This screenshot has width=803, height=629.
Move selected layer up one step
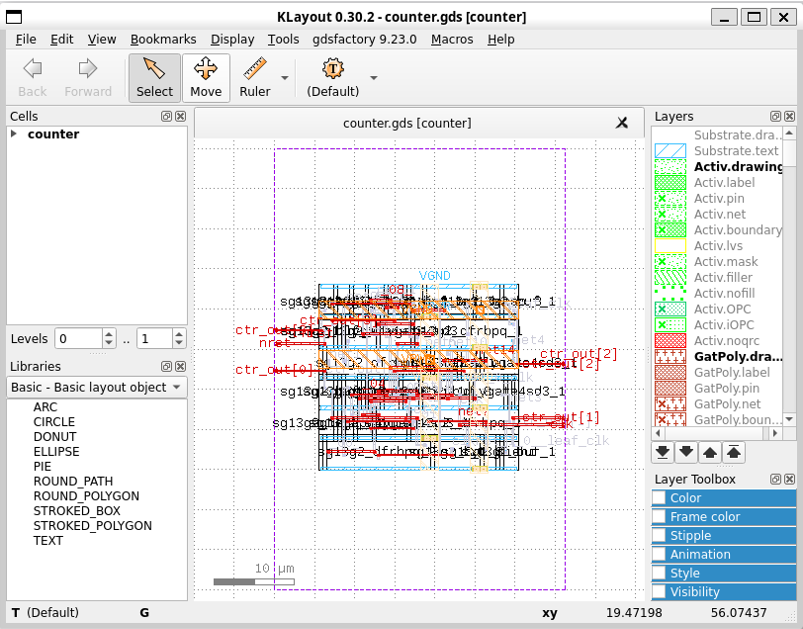click(710, 452)
